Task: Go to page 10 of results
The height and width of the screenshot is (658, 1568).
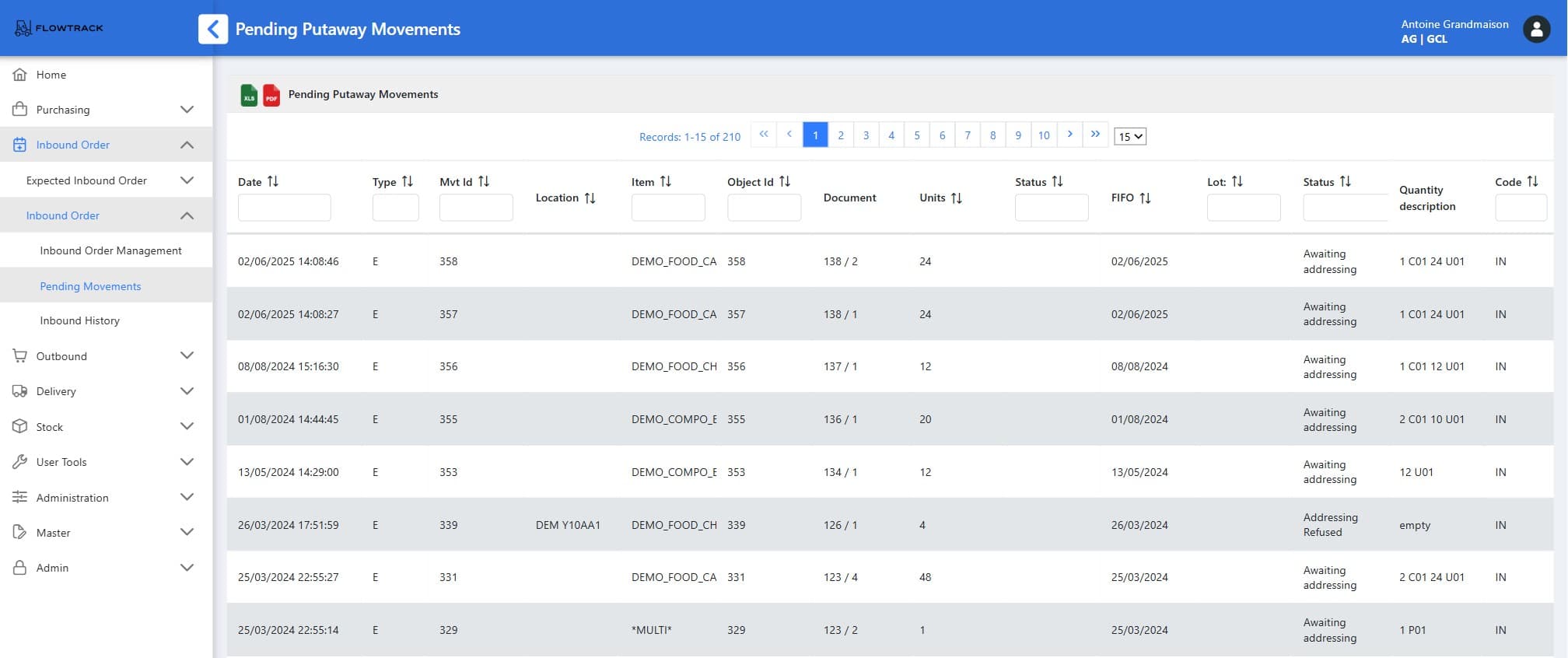Action: click(1044, 135)
